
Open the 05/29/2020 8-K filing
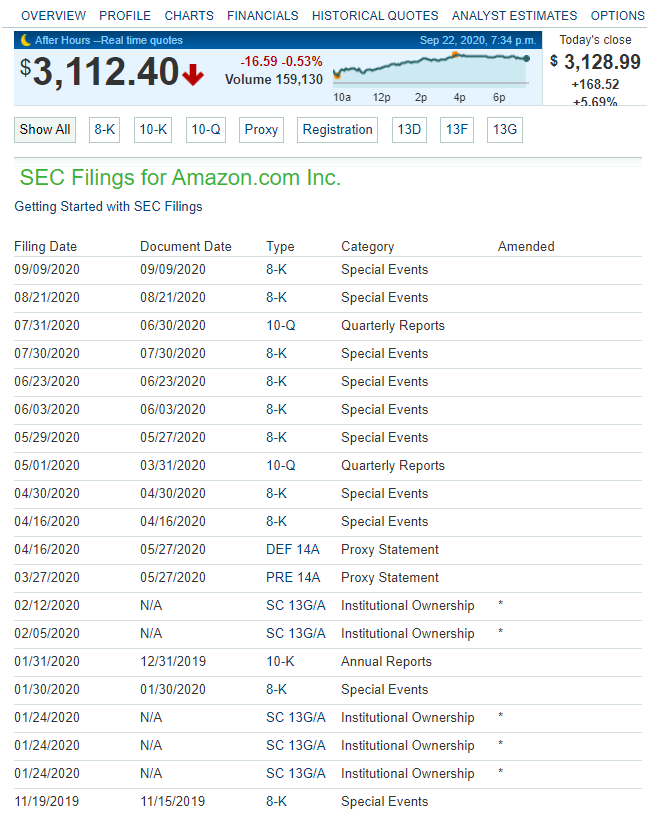[276, 438]
